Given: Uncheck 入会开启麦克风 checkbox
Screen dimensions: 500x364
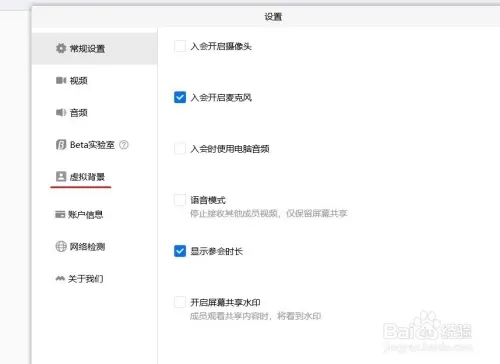Looking at the screenshot, I should pyautogui.click(x=180, y=97).
